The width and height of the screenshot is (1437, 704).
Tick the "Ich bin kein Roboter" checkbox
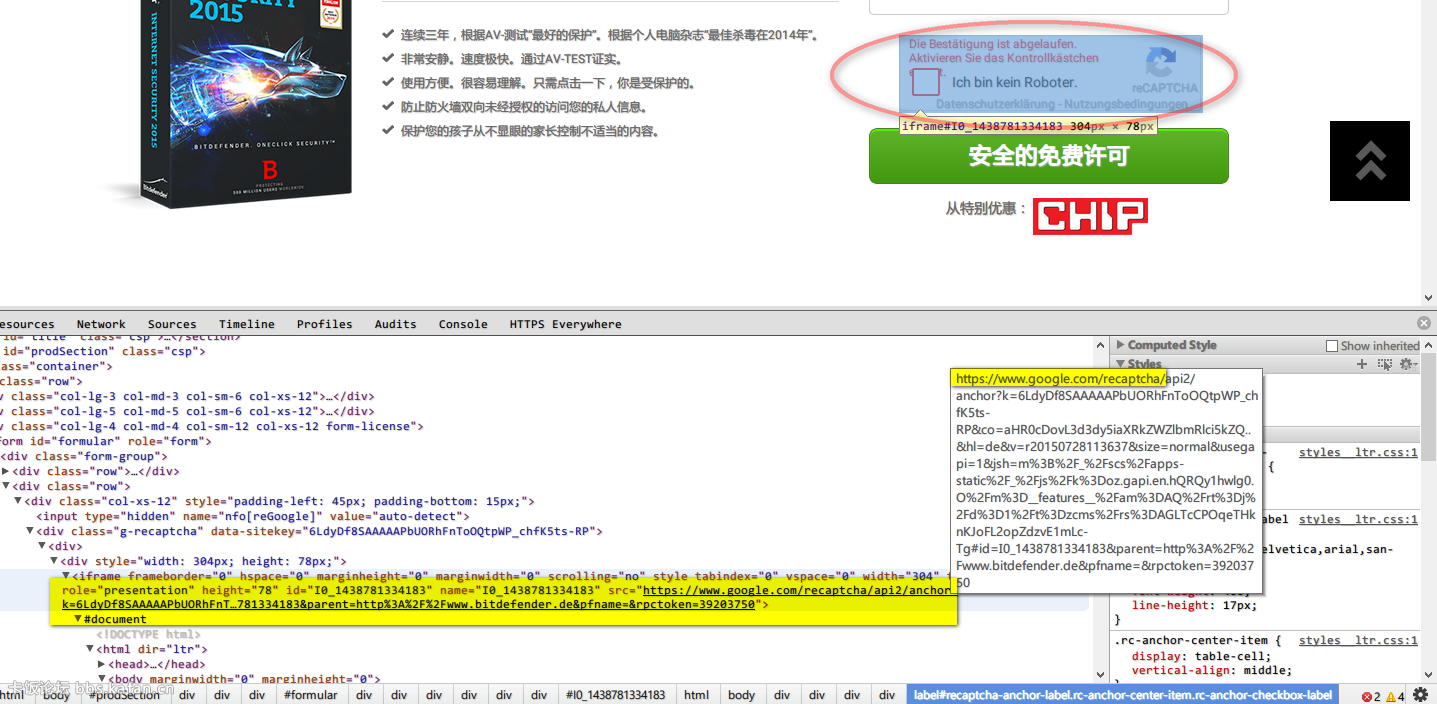pos(926,82)
